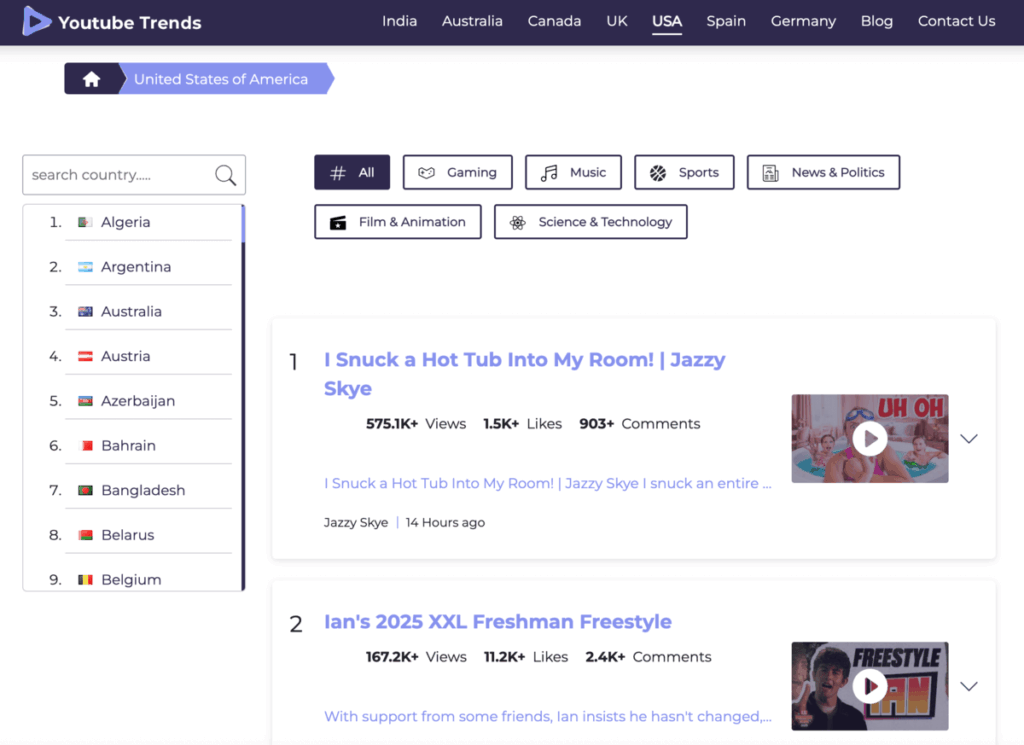1024x745 pixels.
Task: Click the Bahrain flag icon
Action: [85, 446]
